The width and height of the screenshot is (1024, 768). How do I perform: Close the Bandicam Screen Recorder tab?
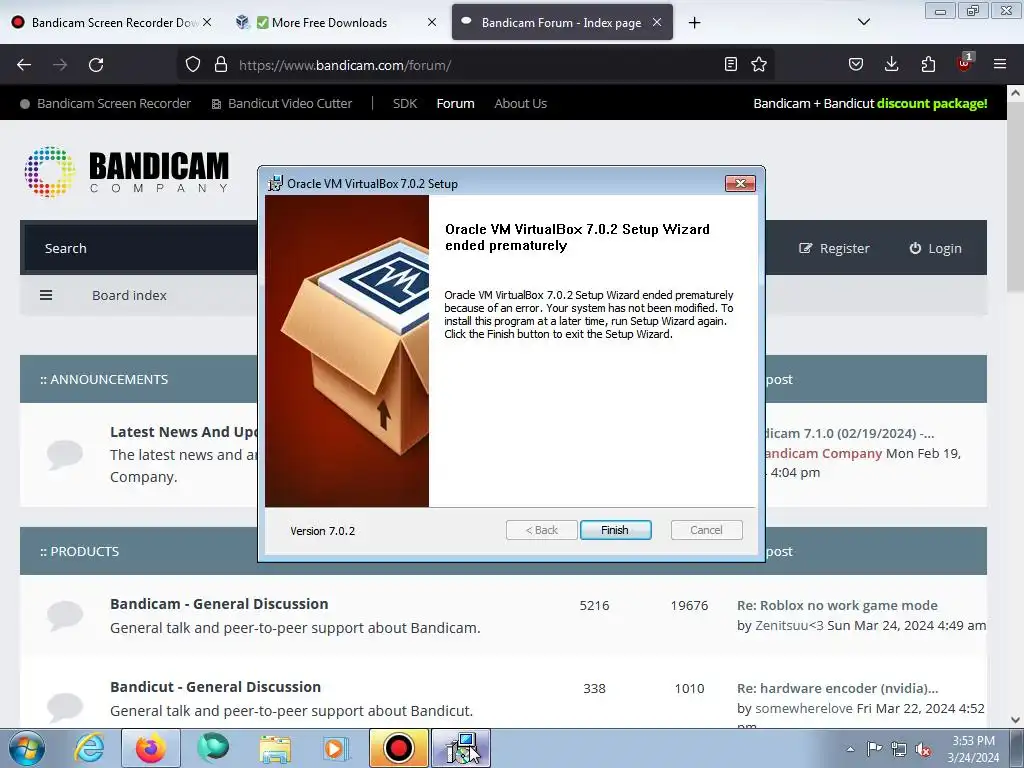[207, 22]
